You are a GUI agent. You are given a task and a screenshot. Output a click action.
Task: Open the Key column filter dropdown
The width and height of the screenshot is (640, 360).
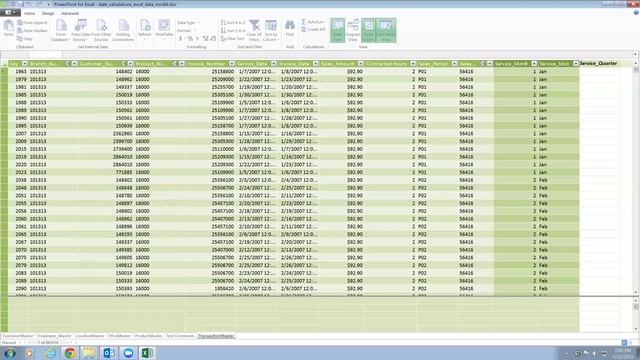click(24, 64)
